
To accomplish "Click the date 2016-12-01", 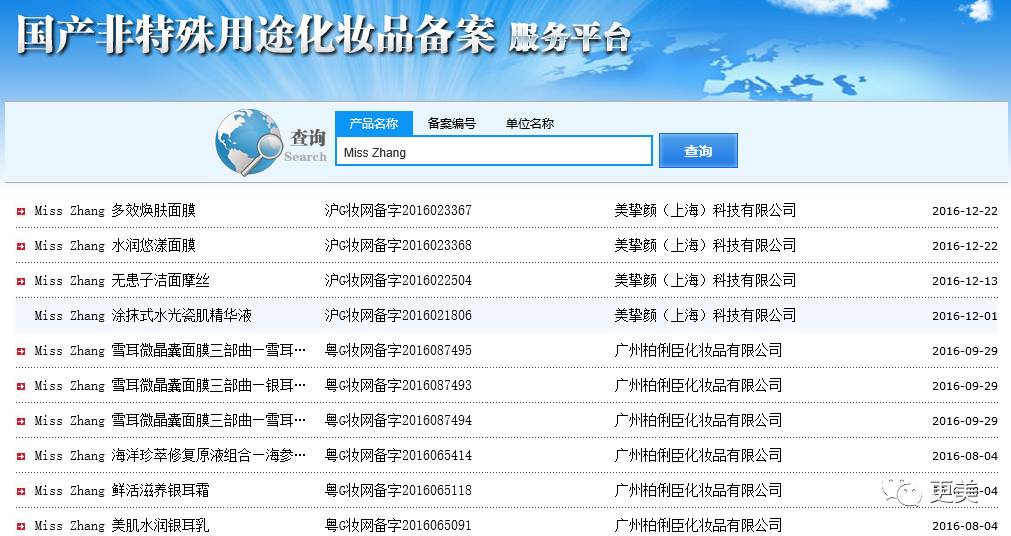I will point(965,316).
